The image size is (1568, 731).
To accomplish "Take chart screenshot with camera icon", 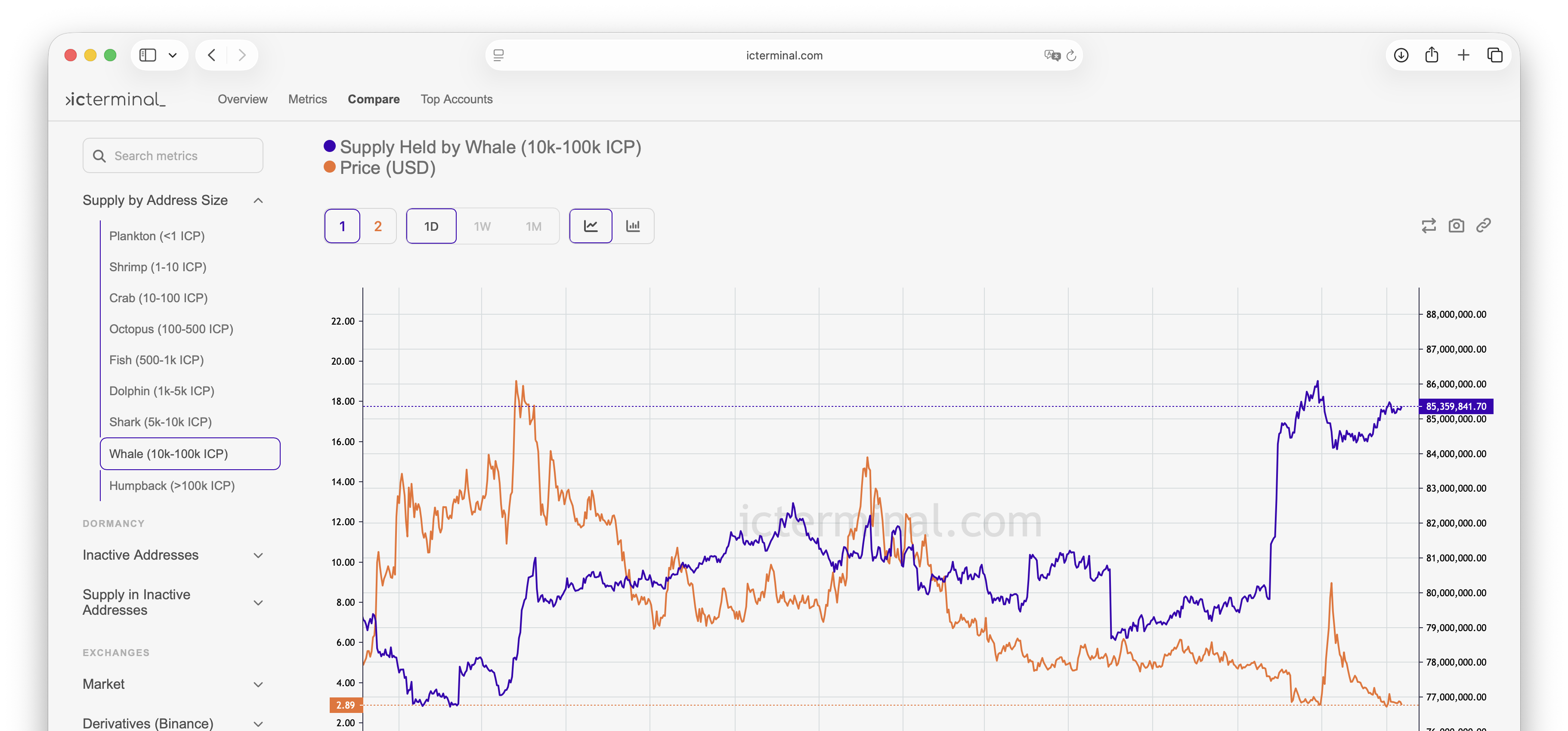I will click(1456, 226).
